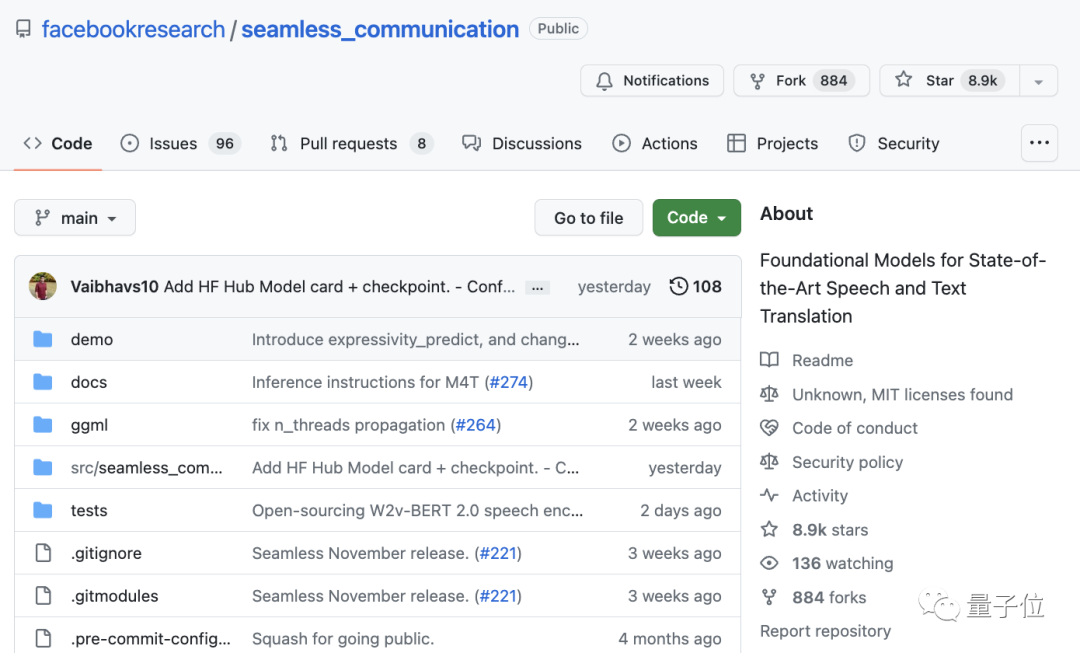Click the demo folder icon
1080x653 pixels.
(x=42, y=340)
